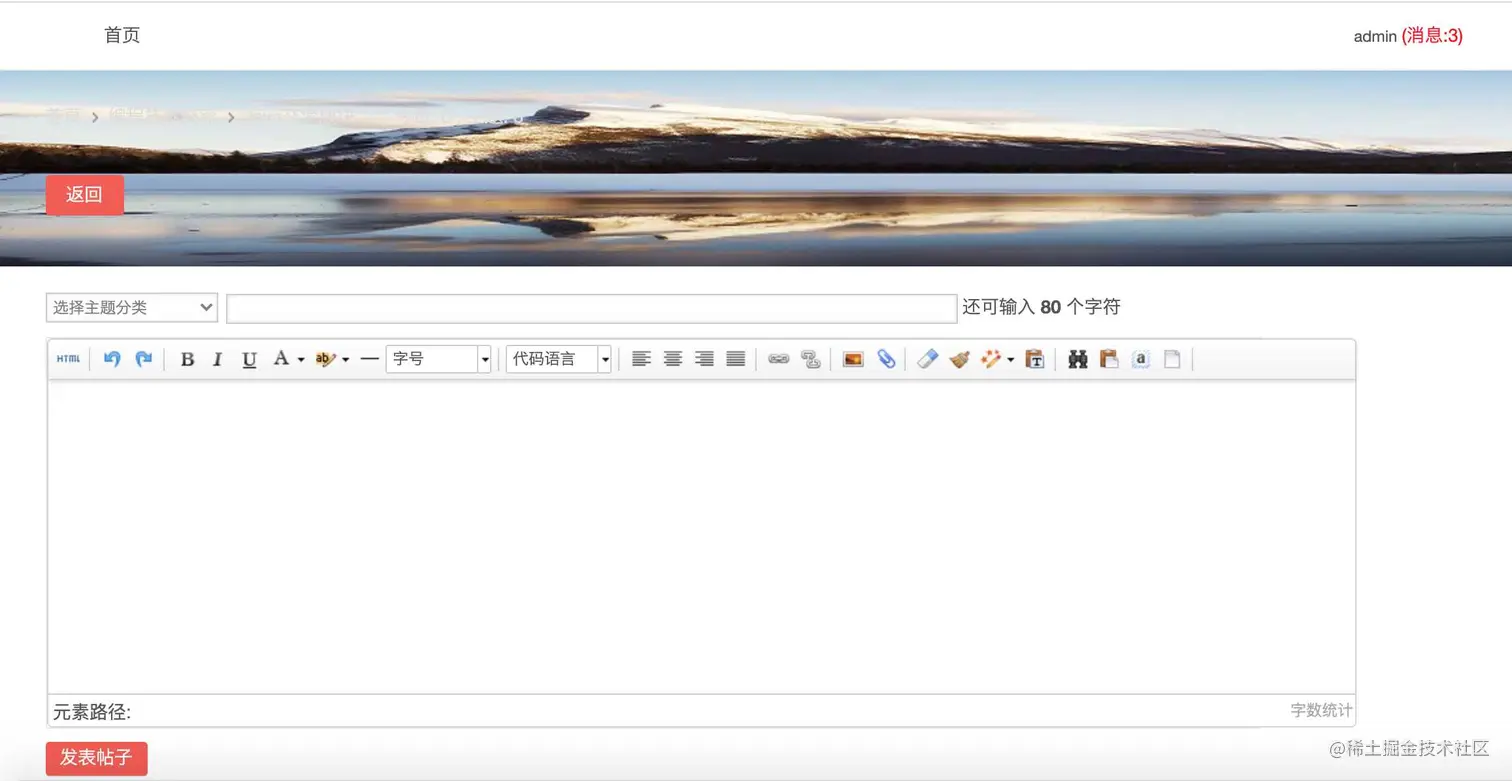Attach a file using the paperclip icon
The height and width of the screenshot is (781, 1512).
(887, 359)
